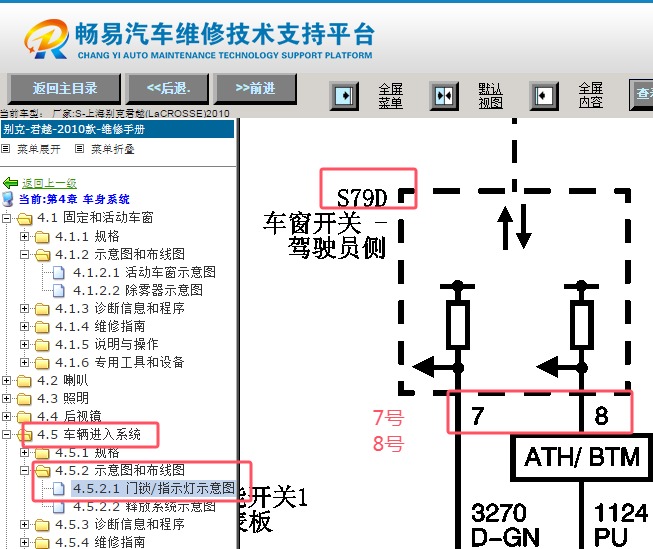
Task: Click the 4.2 喇叭 folder icon
Action: (x=25, y=381)
